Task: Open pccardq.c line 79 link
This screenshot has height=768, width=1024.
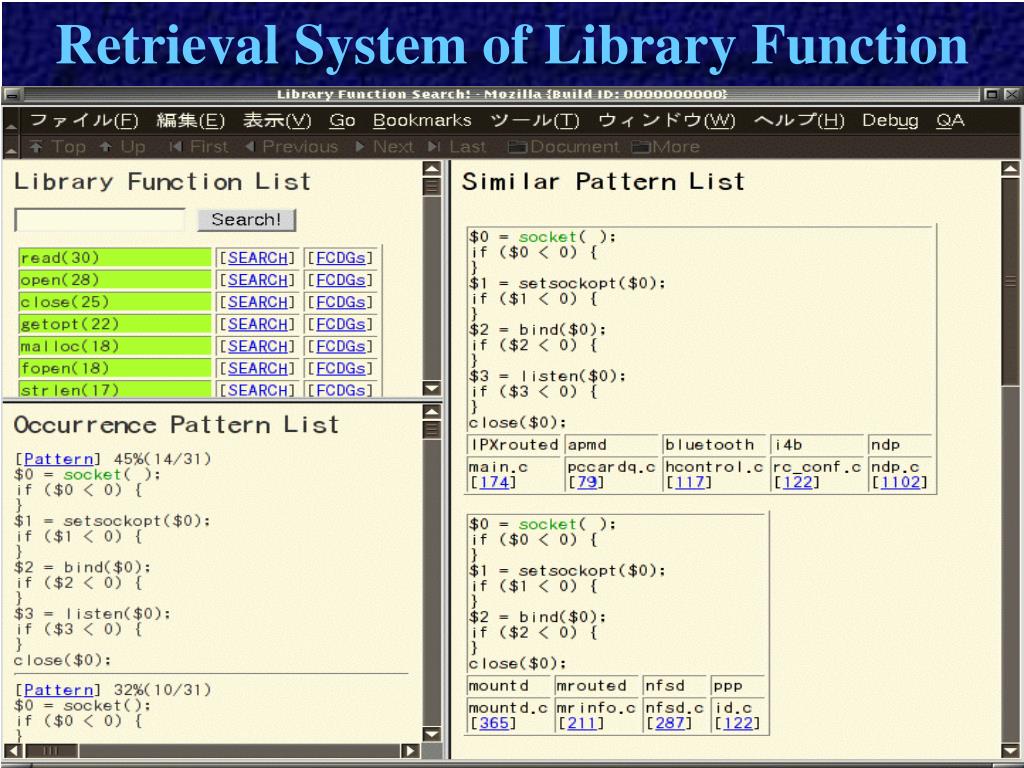Action: click(x=586, y=483)
